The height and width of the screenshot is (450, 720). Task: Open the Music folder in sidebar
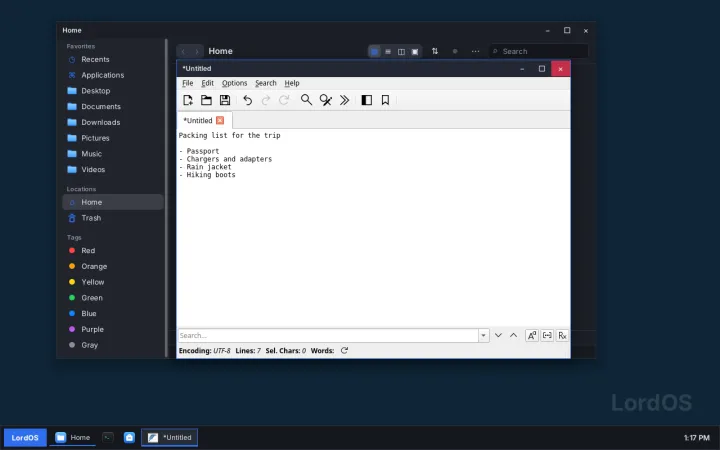113,154
